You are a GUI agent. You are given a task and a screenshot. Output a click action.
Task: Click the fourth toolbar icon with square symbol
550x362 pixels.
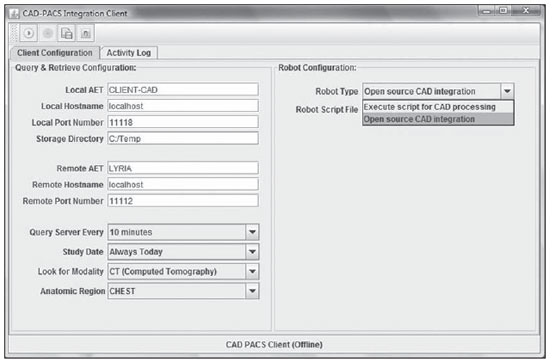point(85,33)
